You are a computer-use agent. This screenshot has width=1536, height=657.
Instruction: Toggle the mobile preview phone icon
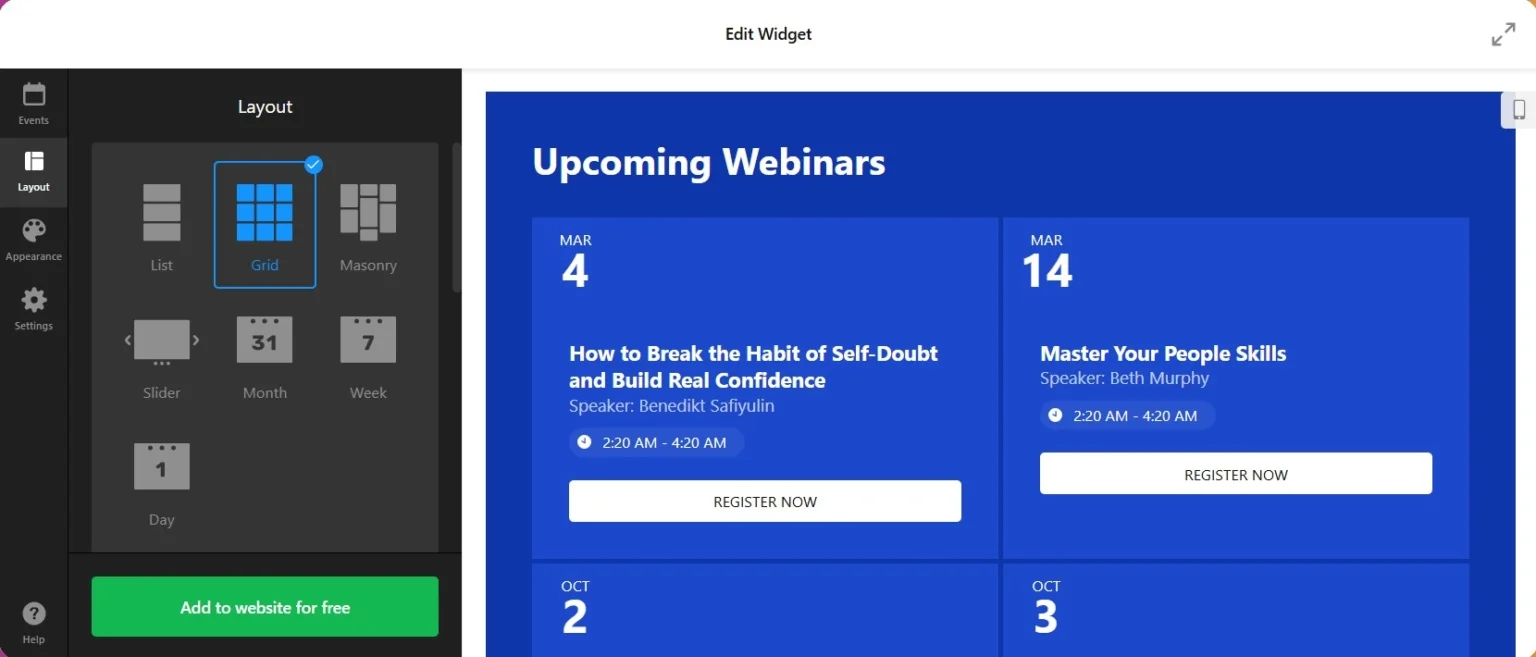tap(1520, 109)
